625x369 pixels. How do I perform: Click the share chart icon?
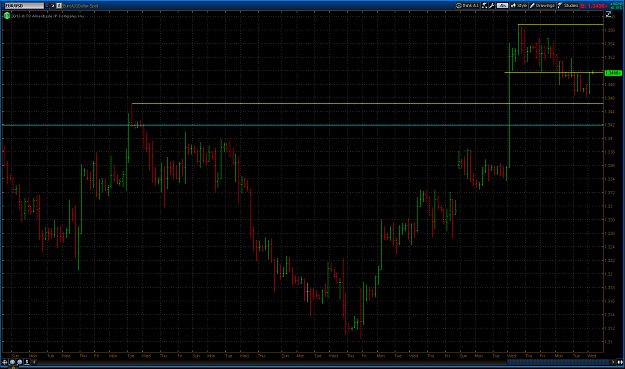[x=485, y=6]
